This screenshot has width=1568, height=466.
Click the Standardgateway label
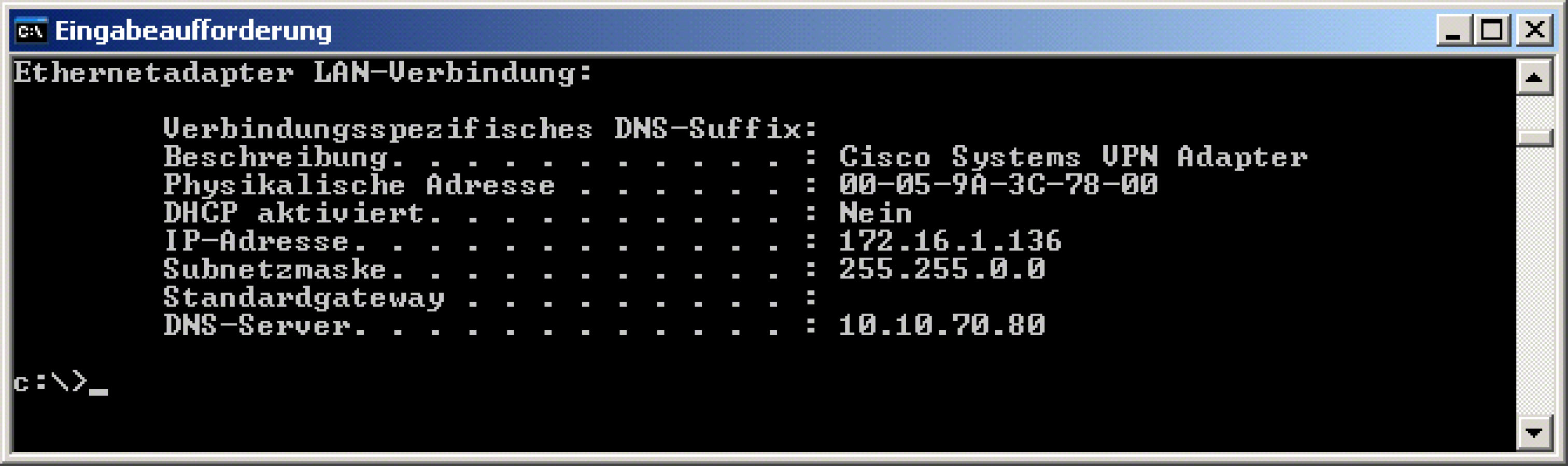click(x=304, y=298)
